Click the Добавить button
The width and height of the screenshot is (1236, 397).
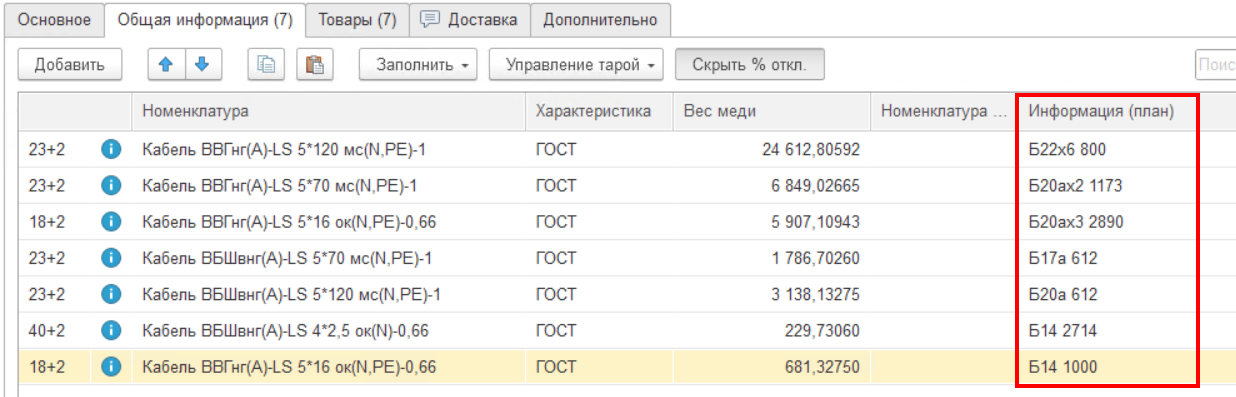point(70,65)
